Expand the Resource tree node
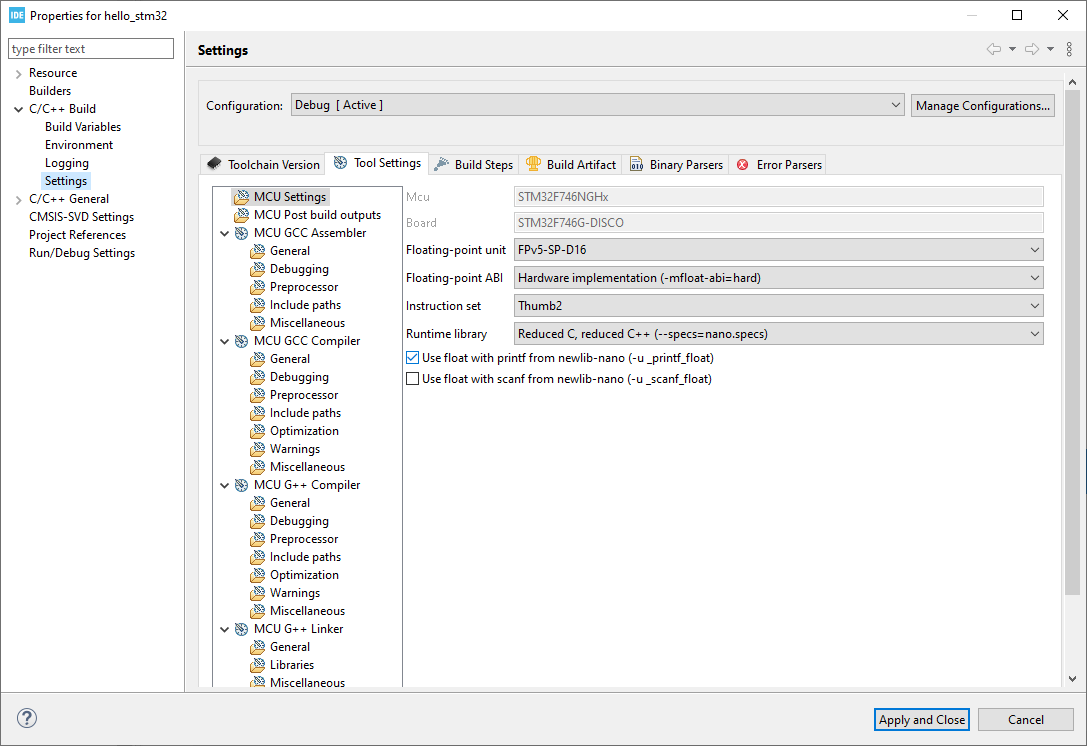This screenshot has height=746, width=1087. point(18,73)
